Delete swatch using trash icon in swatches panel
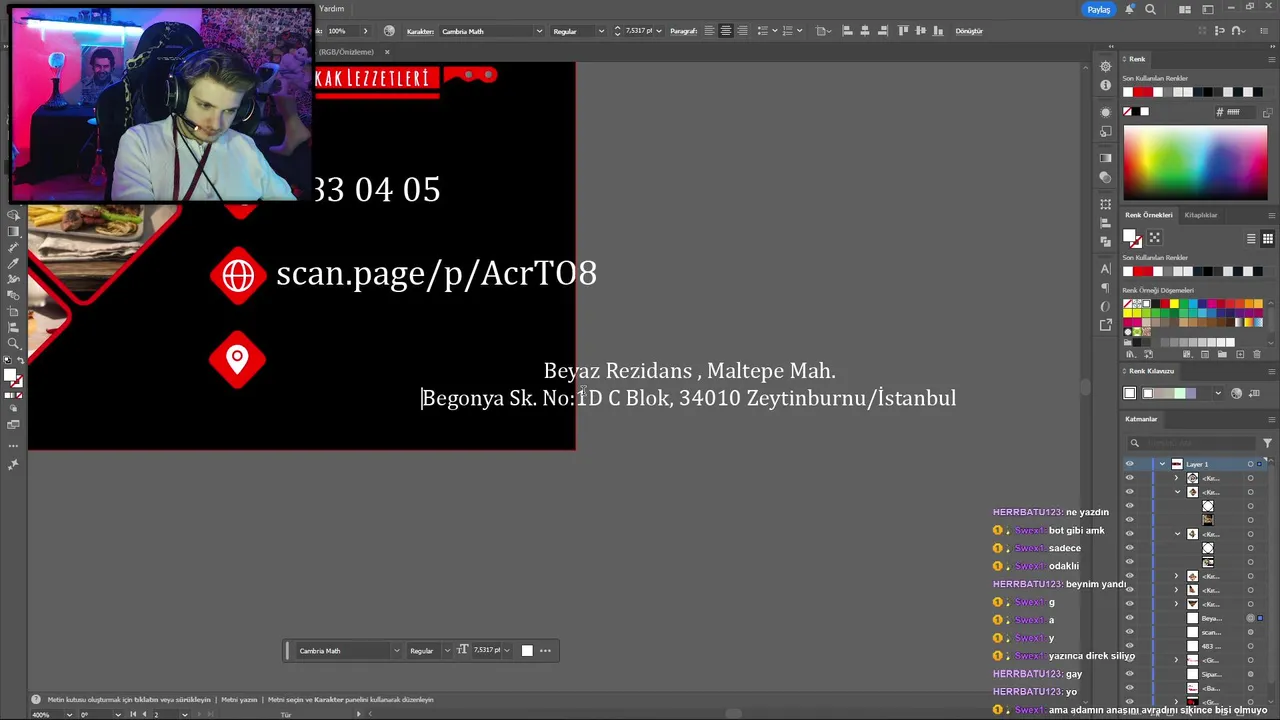1280x720 pixels. [x=1256, y=354]
